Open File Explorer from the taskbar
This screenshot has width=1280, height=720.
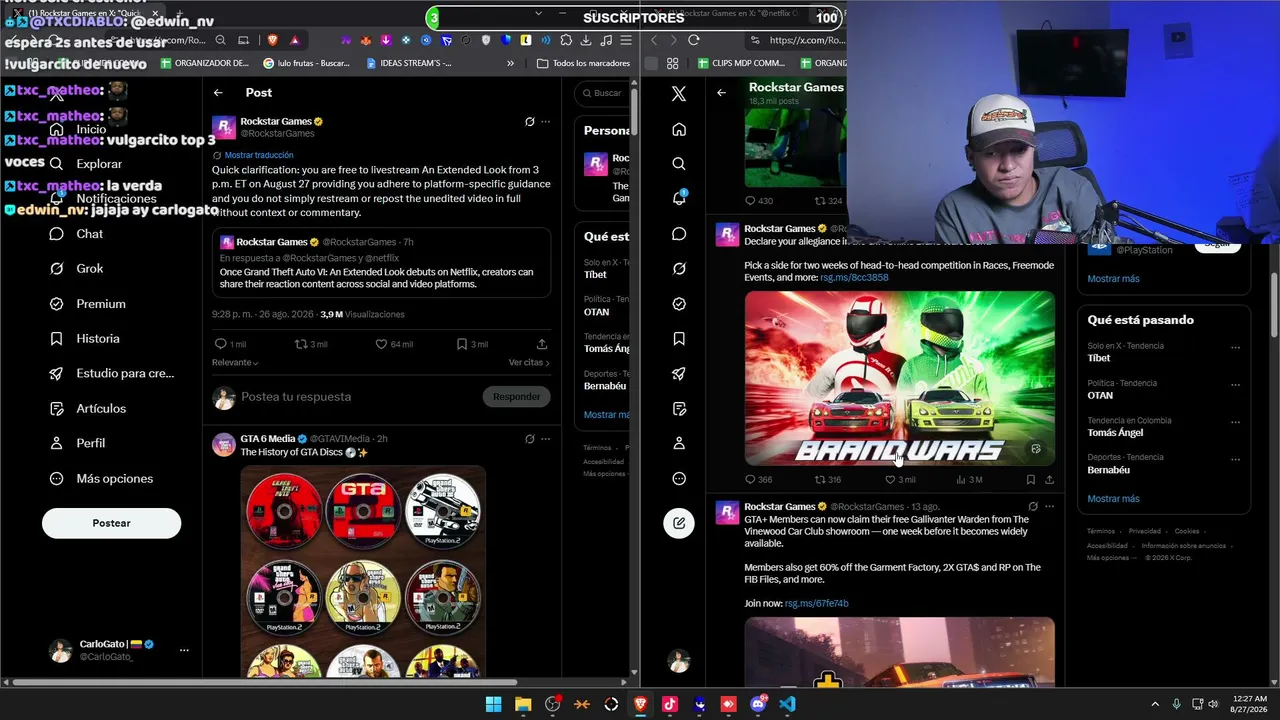click(x=523, y=704)
